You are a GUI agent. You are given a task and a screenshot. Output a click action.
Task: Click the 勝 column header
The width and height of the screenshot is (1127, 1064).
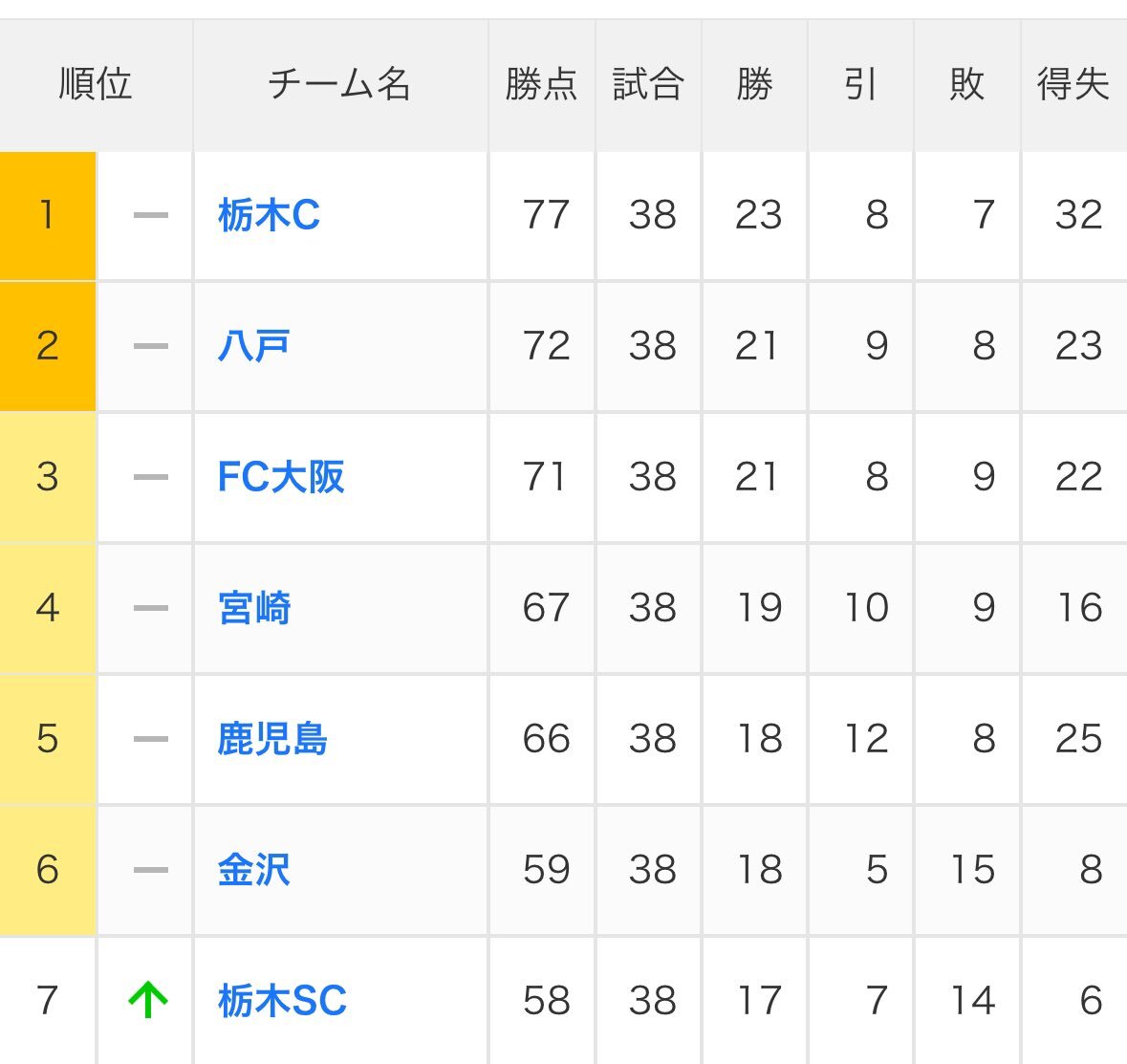[754, 85]
